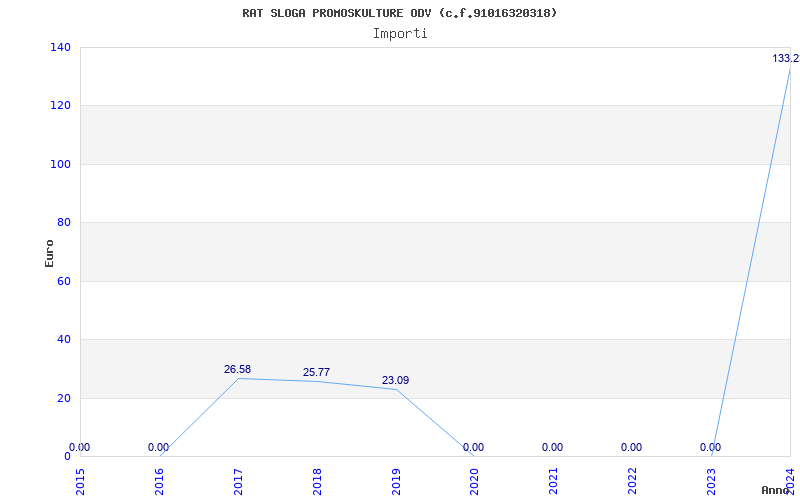Click the 23.09 data label for 2019

pos(395,381)
